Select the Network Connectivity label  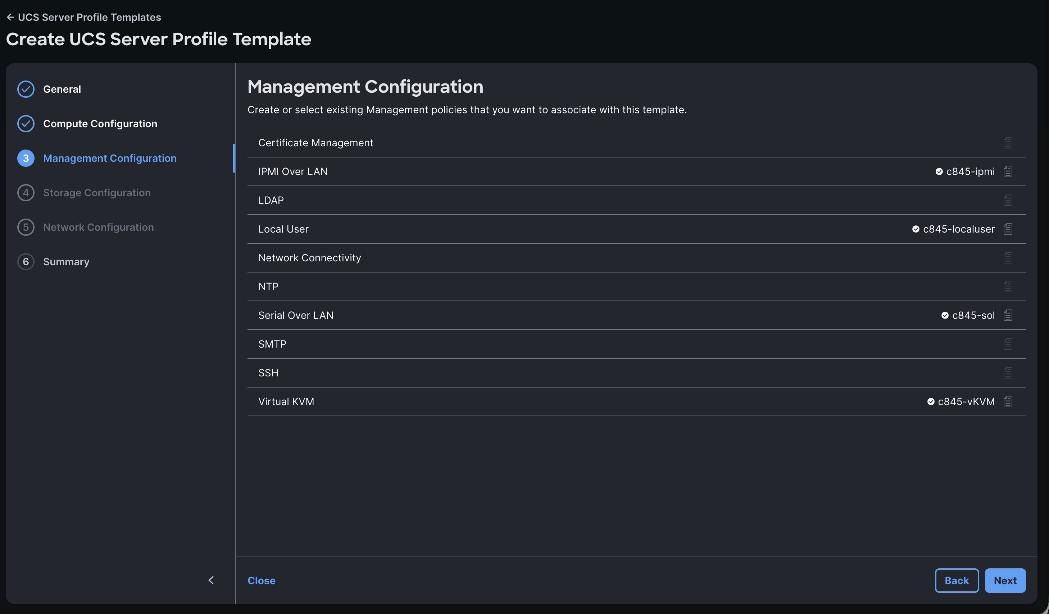[x=310, y=258]
